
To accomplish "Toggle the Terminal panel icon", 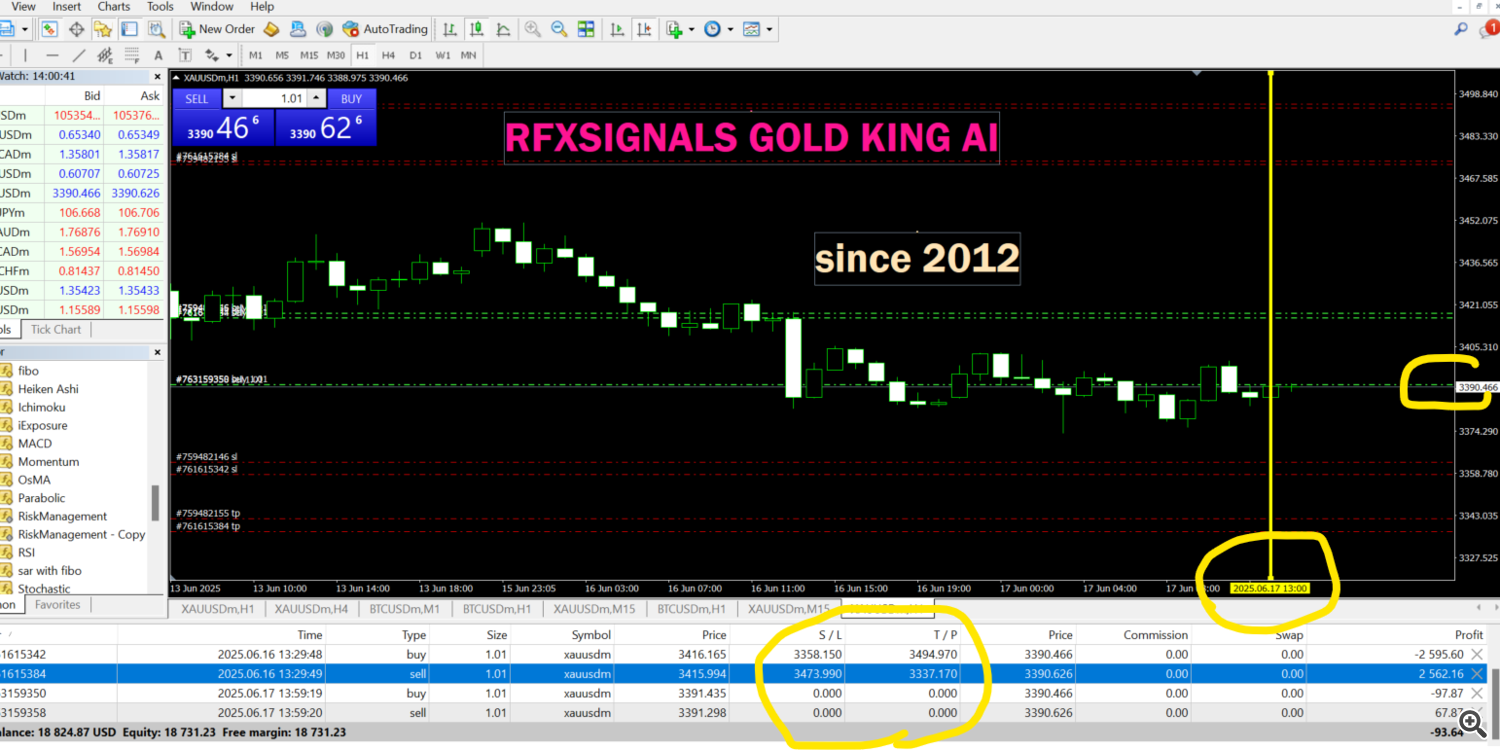I will point(129,29).
